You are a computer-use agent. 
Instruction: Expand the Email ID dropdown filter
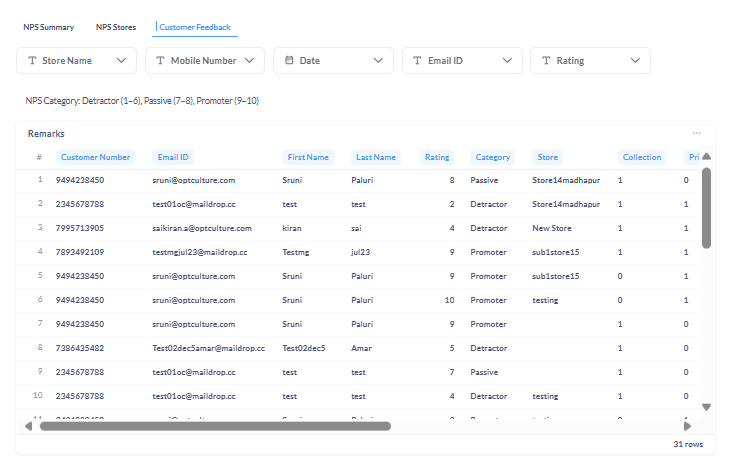pos(507,61)
